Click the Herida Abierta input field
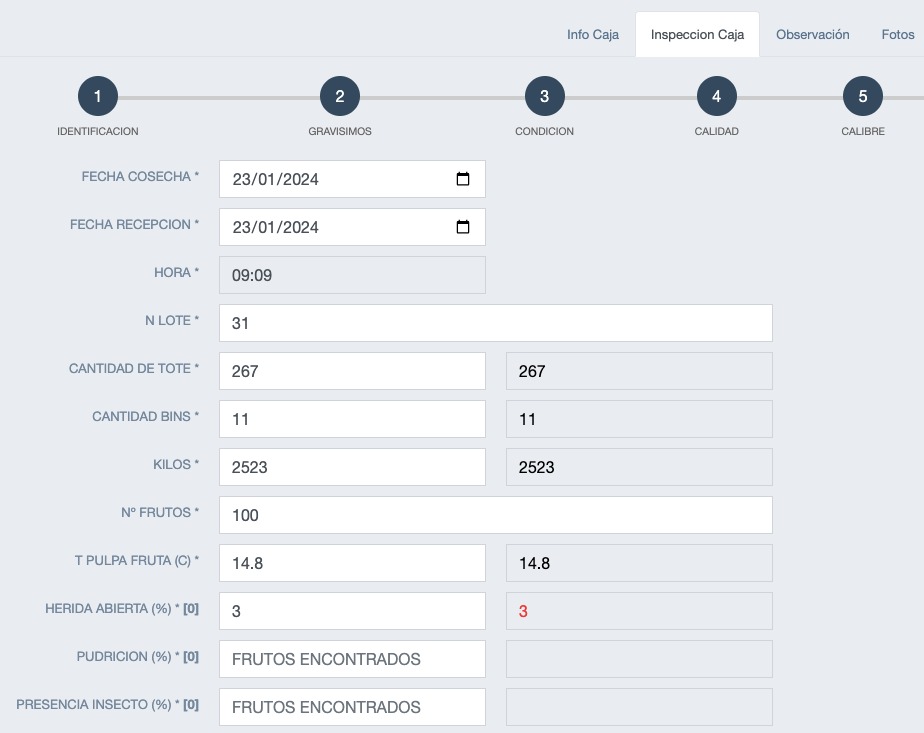This screenshot has height=733, width=924. point(352,611)
